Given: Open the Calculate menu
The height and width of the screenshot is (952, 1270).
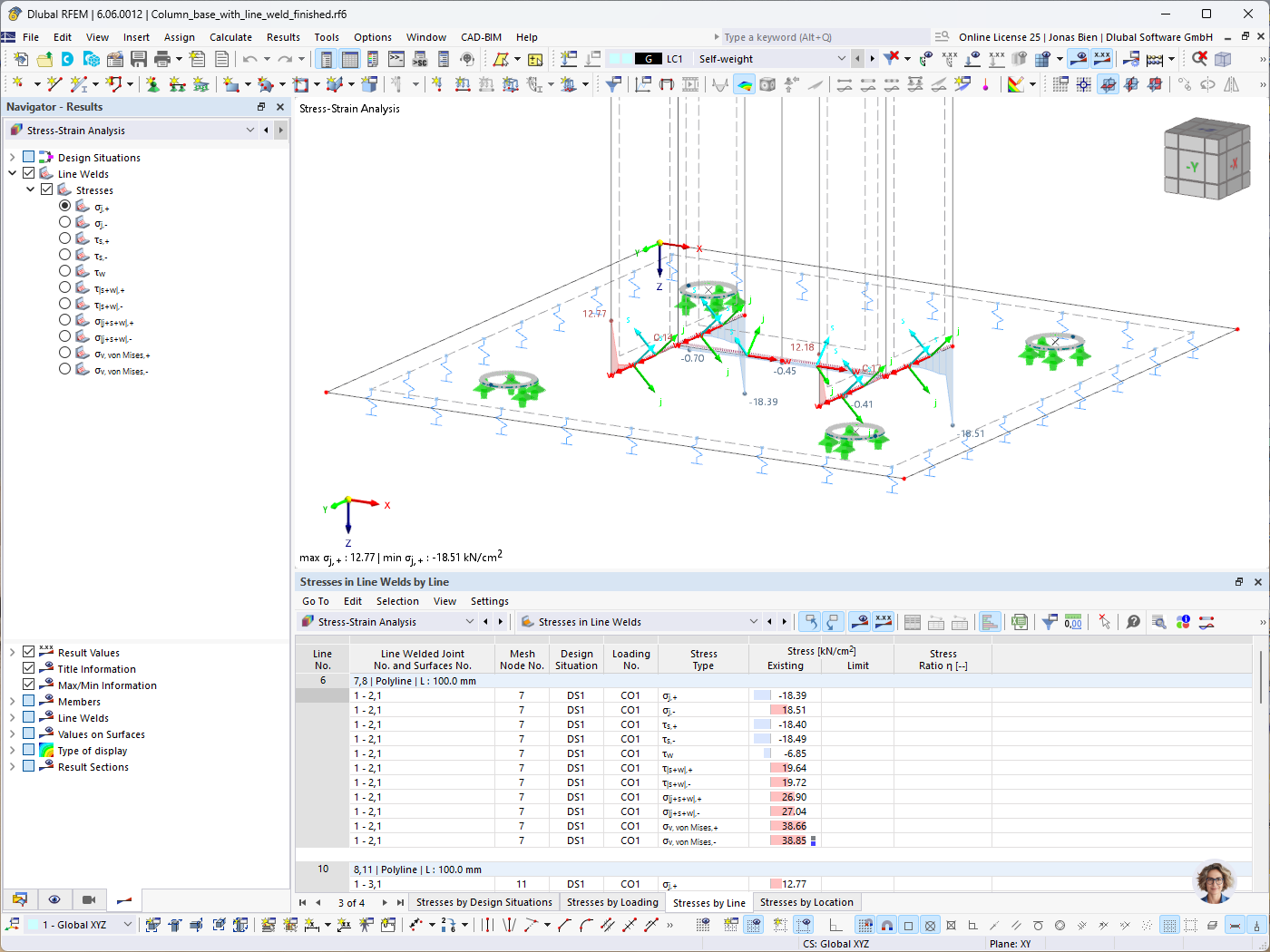Looking at the screenshot, I should click(230, 37).
